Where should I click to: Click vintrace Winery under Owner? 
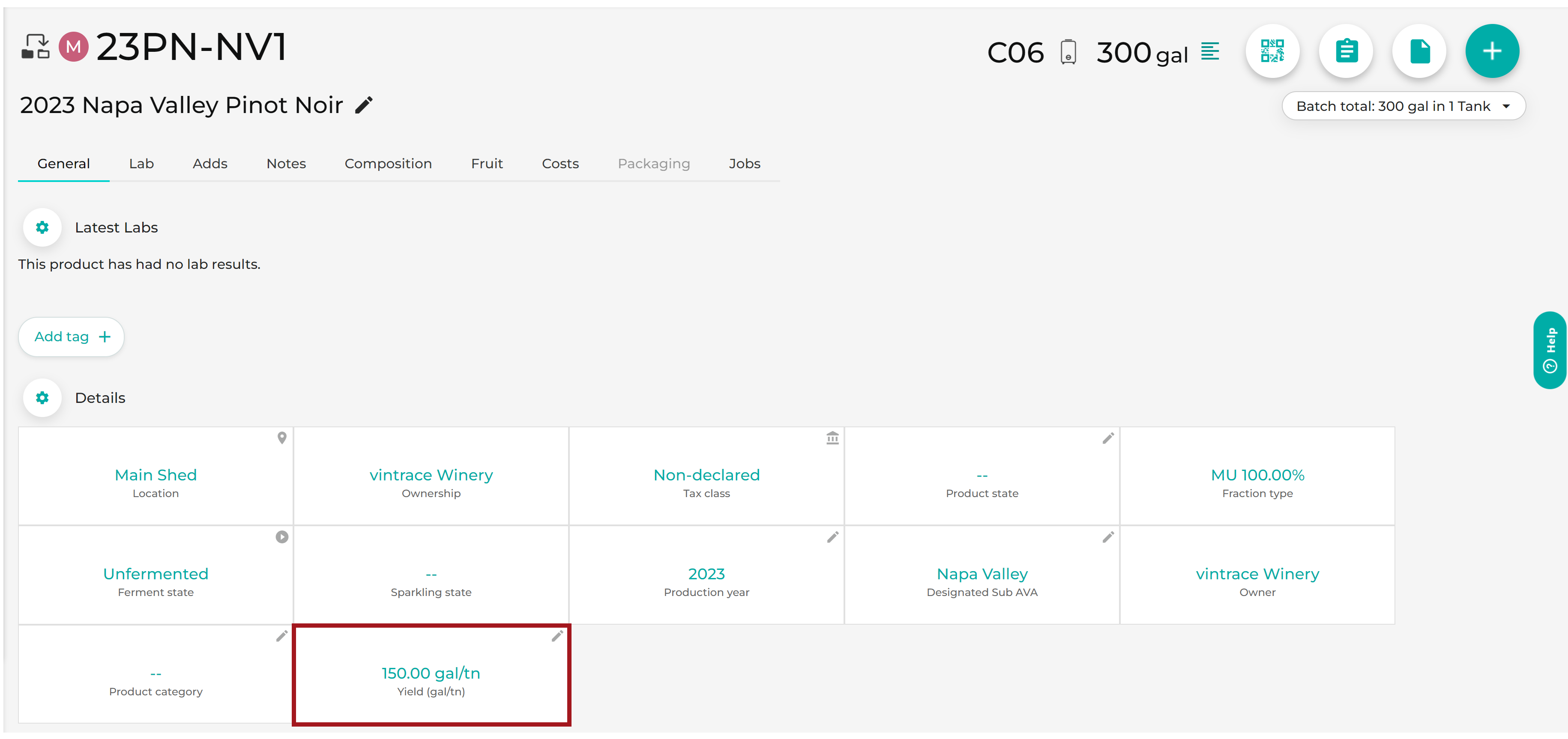pos(1257,574)
